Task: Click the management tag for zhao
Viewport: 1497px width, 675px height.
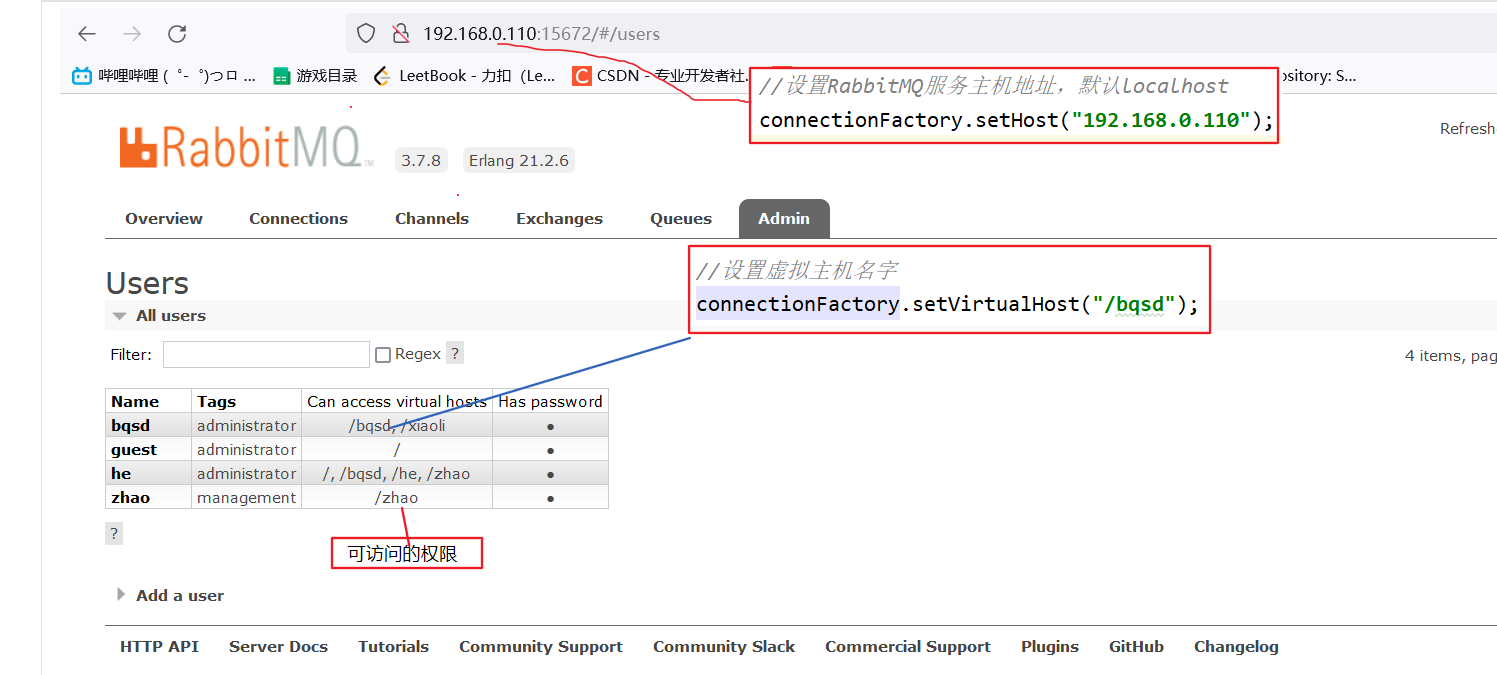Action: (246, 498)
